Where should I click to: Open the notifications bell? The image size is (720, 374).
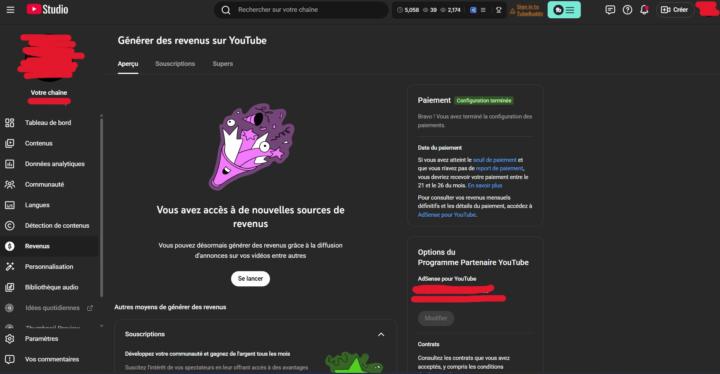(644, 10)
